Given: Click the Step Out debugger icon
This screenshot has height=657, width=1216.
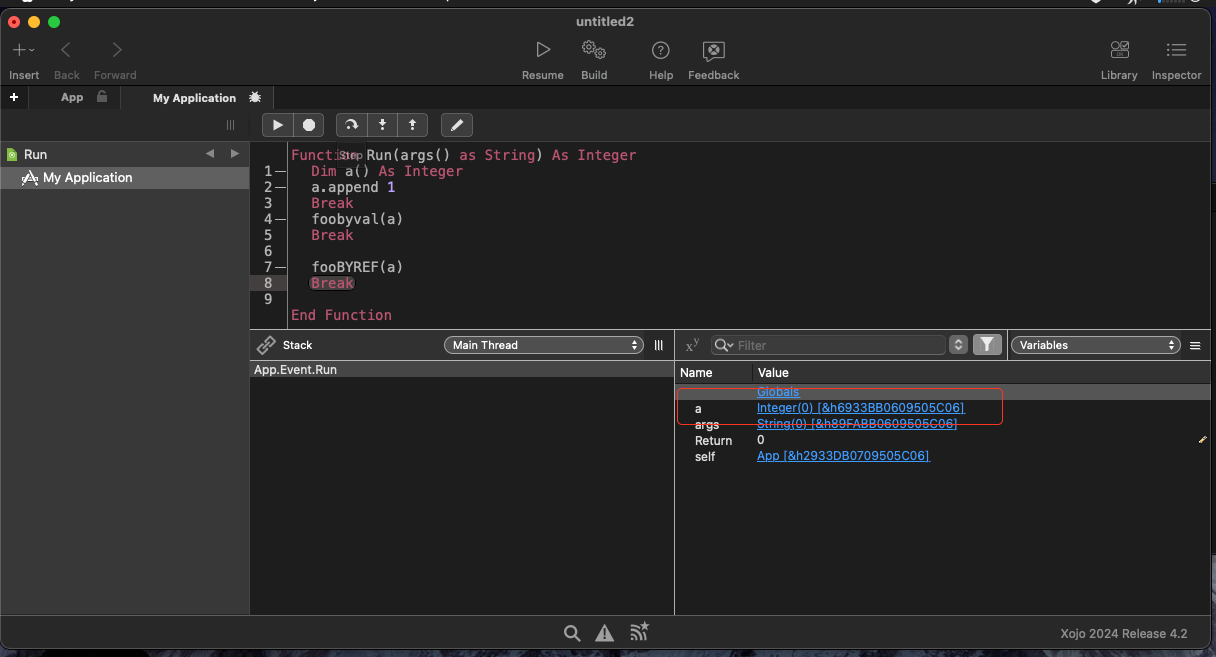Looking at the screenshot, I should click(412, 125).
